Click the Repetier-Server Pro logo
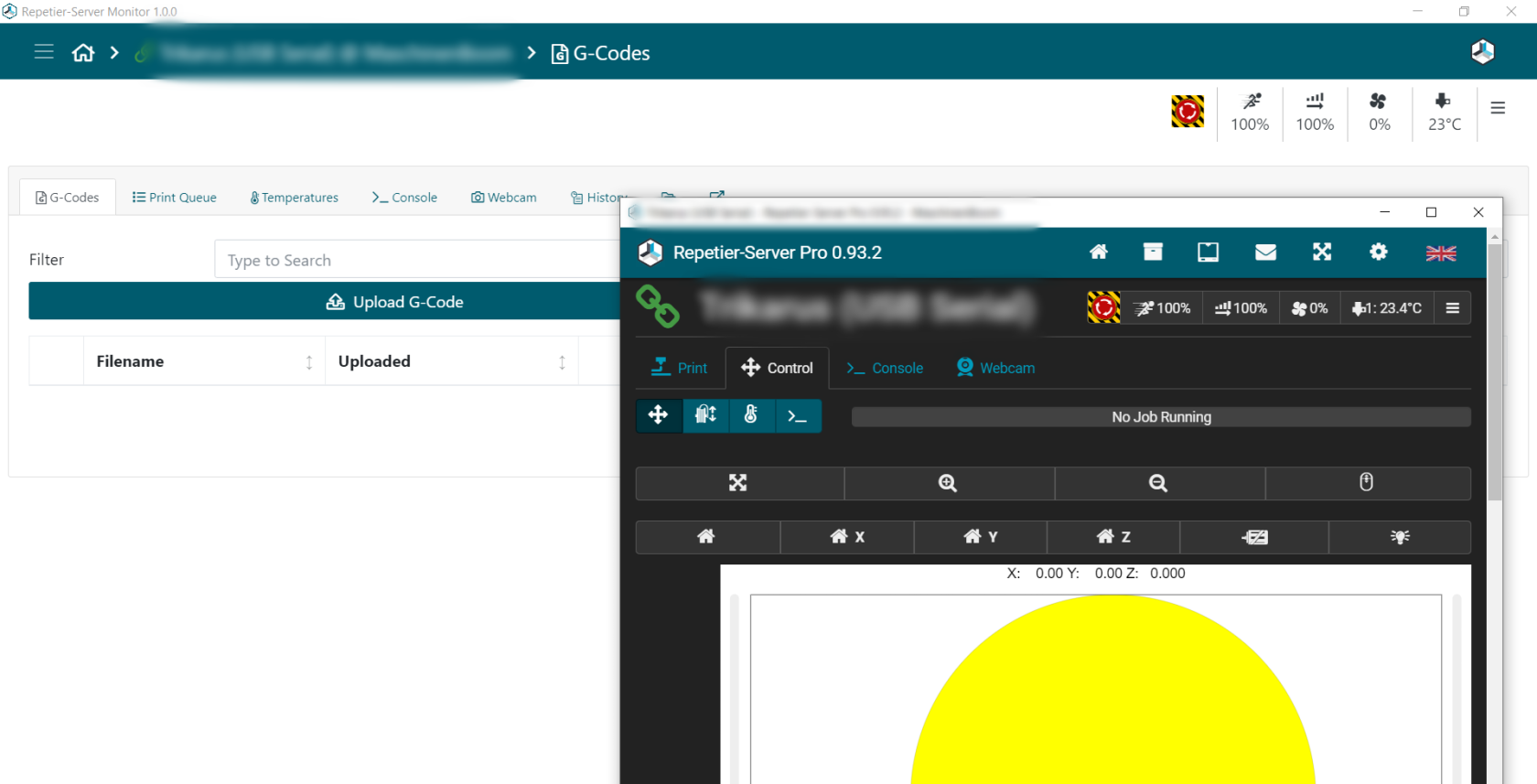 [x=650, y=252]
